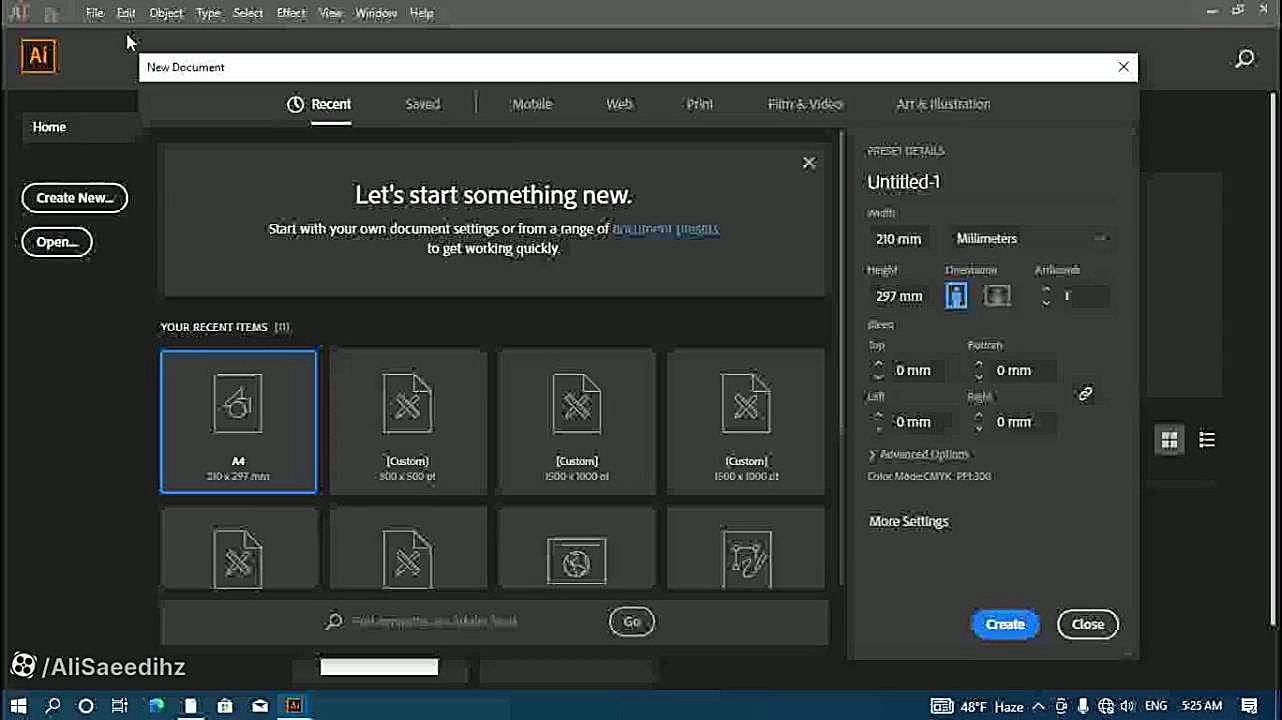Expand Advanced Options section
Viewport: 1282px width, 720px height.
click(x=920, y=454)
